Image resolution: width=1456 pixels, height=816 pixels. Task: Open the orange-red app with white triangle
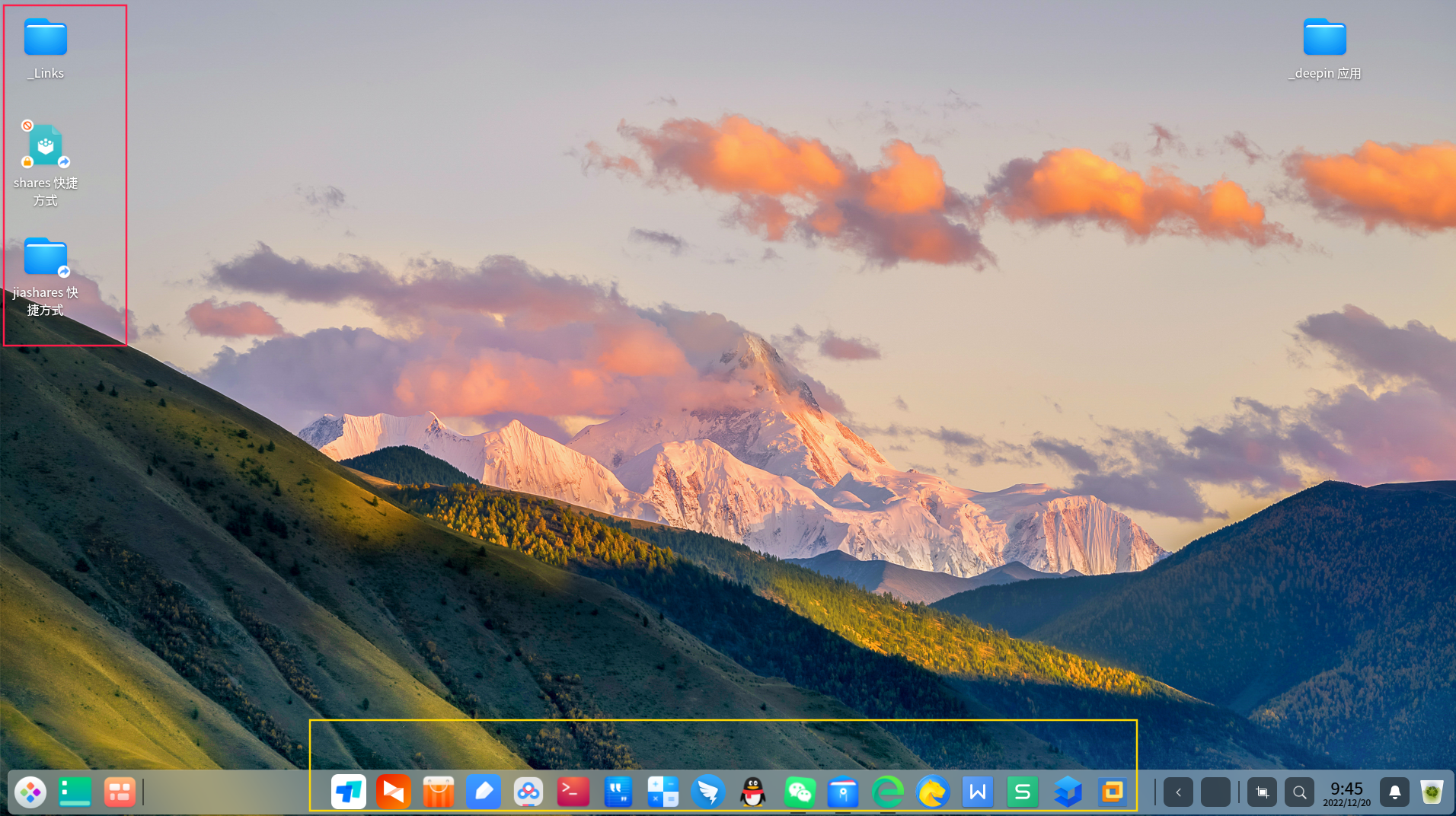(394, 792)
